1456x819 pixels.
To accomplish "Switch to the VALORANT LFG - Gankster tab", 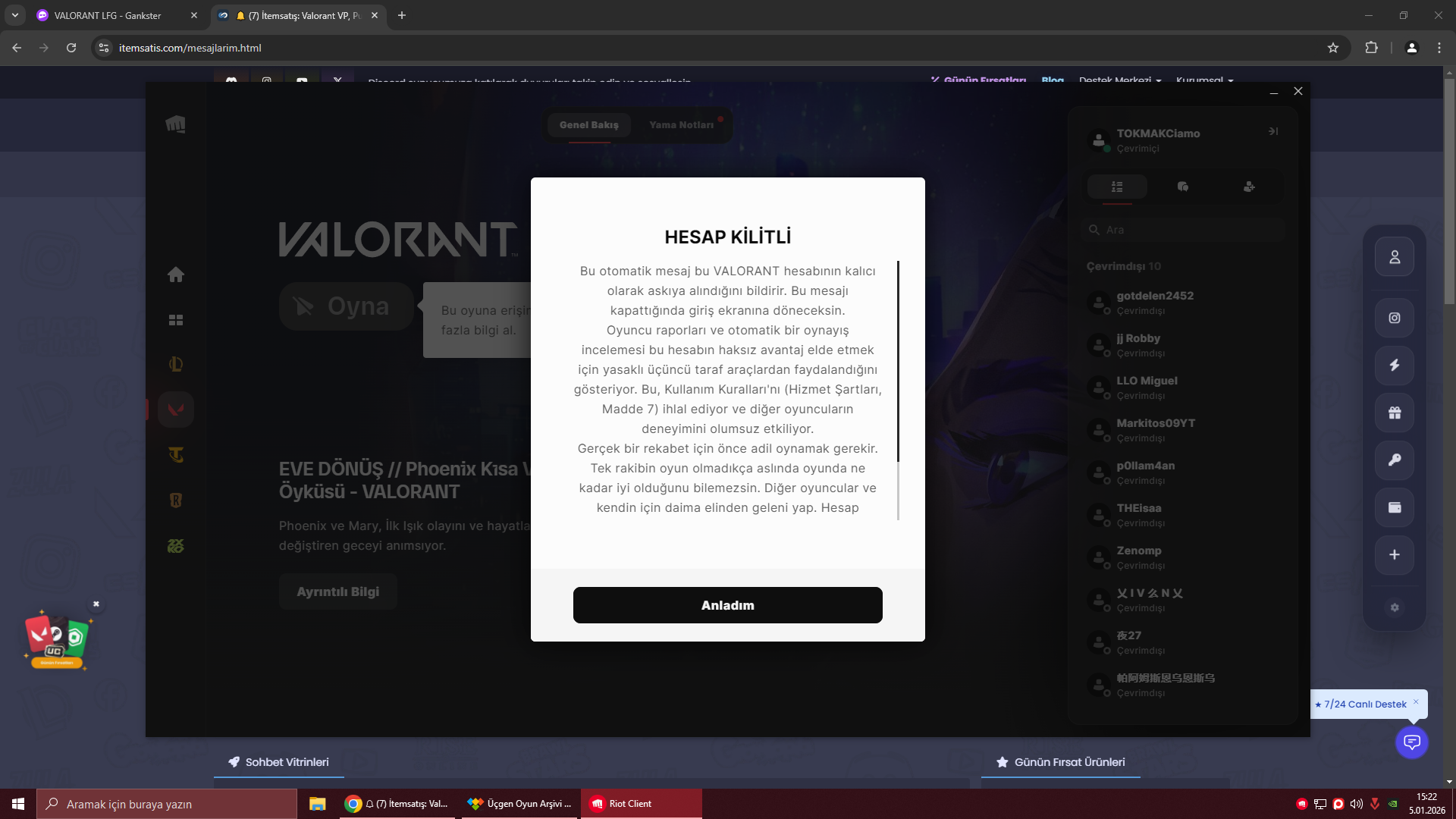I will (x=118, y=15).
